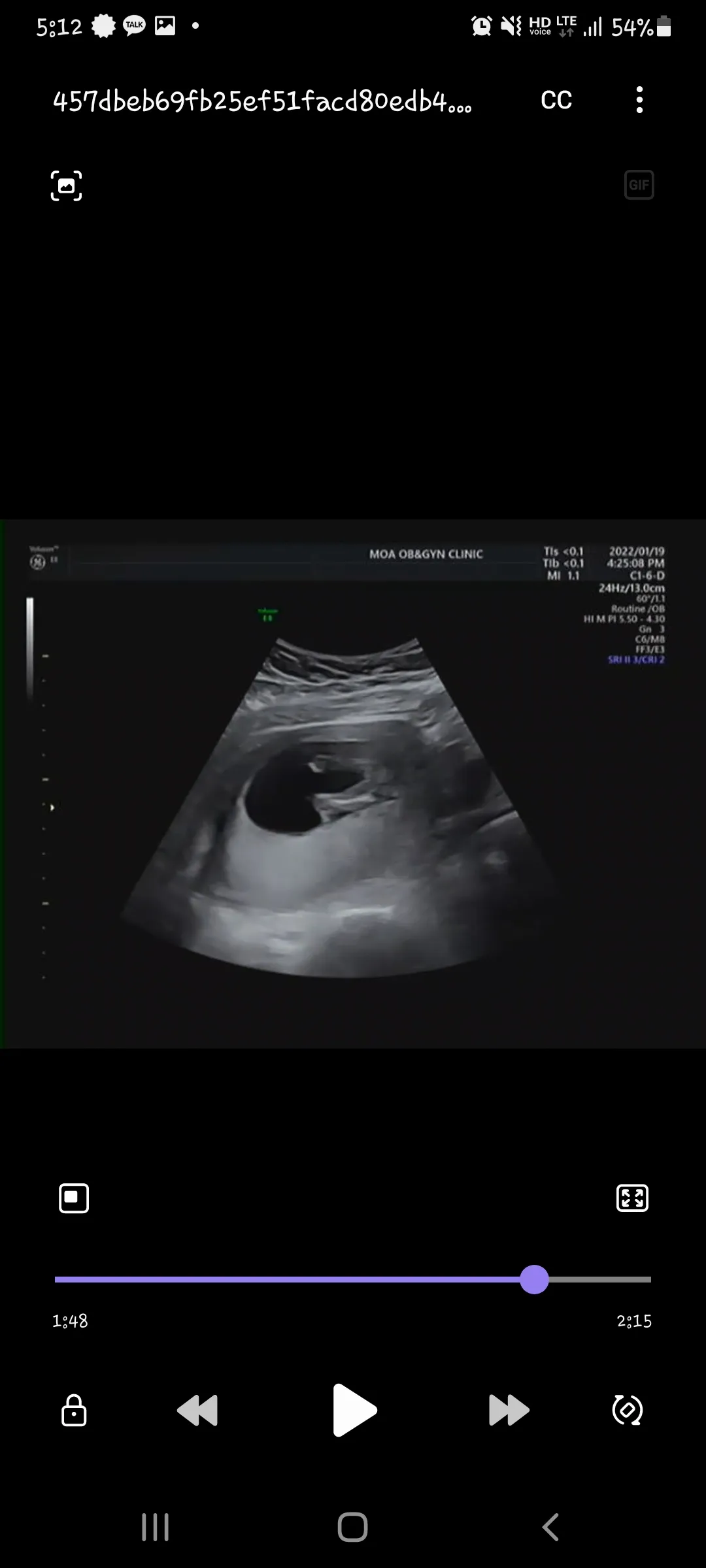Create a GIF from the video
The image size is (706, 1568).
(639, 185)
